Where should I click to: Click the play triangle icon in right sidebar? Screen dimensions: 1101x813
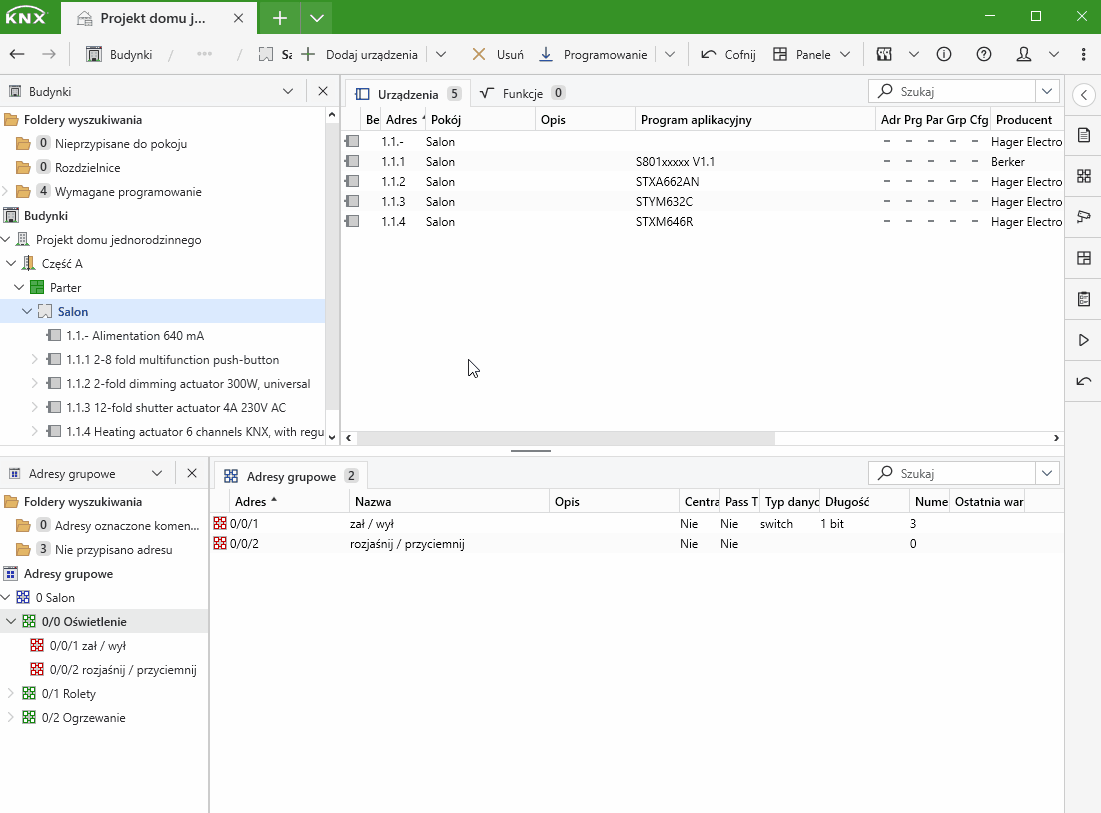tap(1083, 340)
